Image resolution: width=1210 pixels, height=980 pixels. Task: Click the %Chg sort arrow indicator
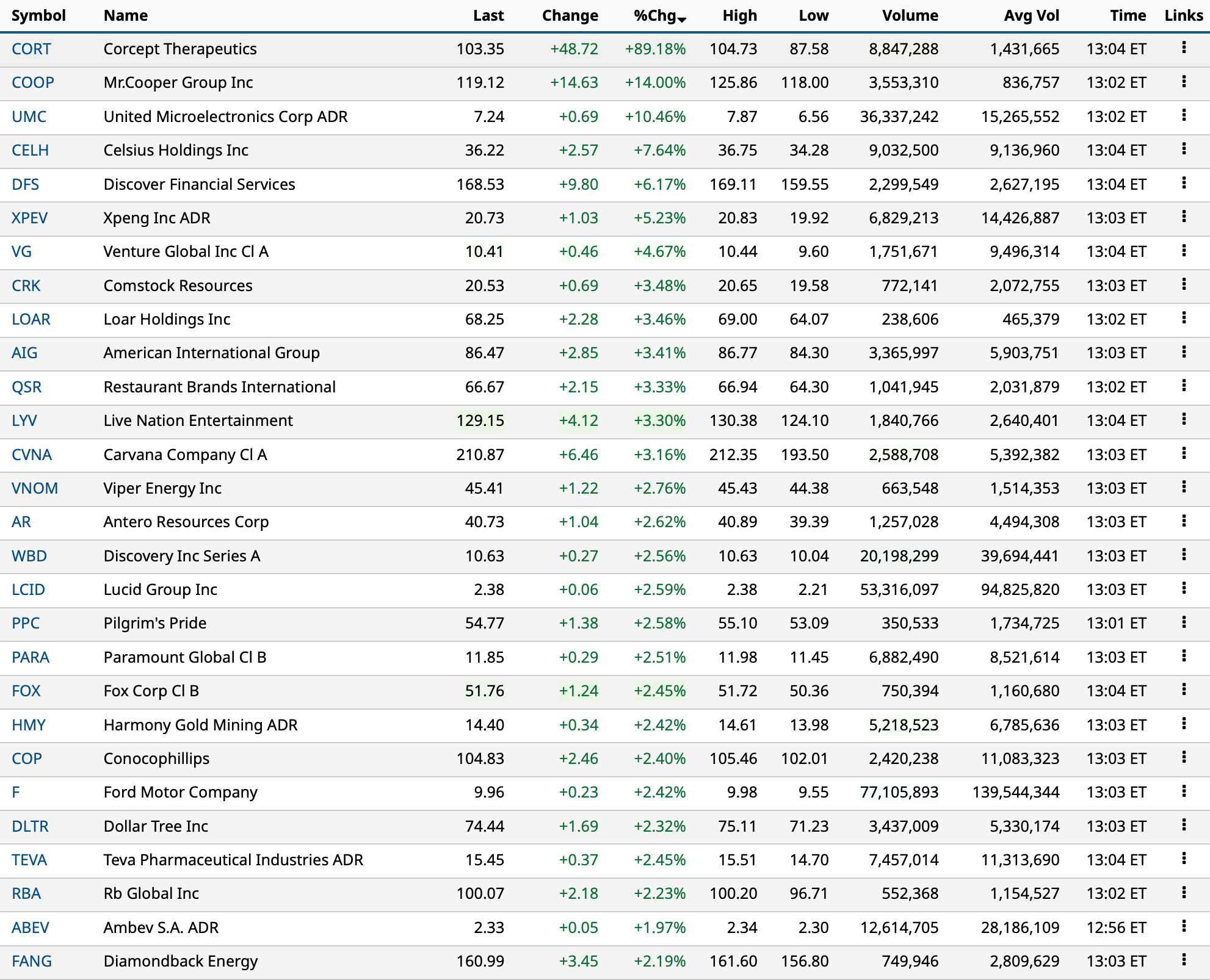682,20
